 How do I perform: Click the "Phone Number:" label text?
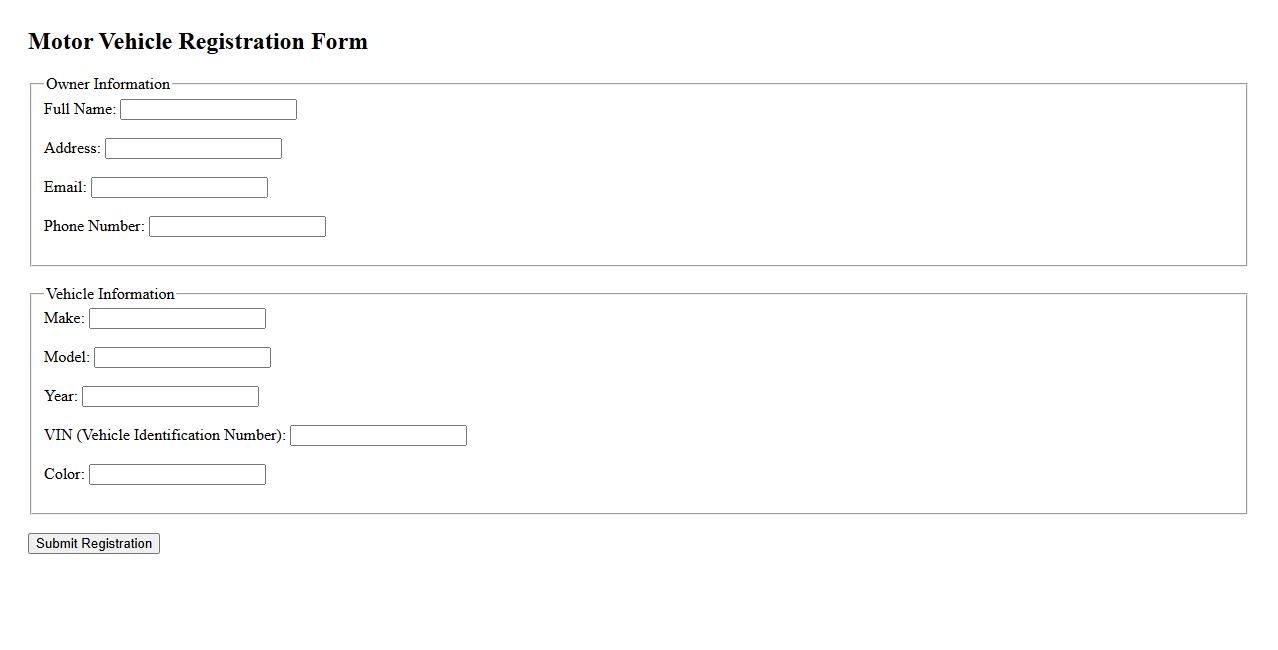(x=94, y=226)
